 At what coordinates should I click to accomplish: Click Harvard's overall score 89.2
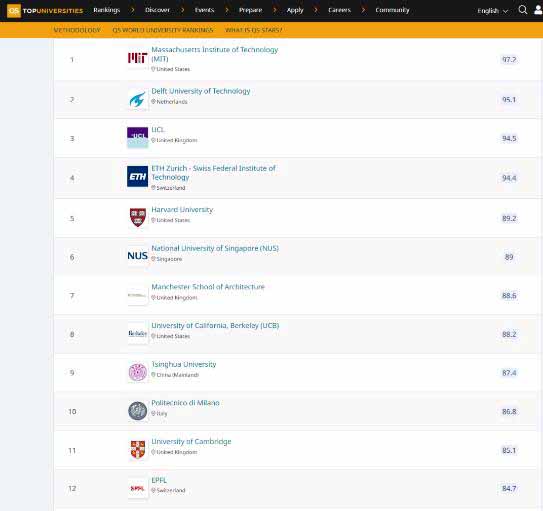509,218
